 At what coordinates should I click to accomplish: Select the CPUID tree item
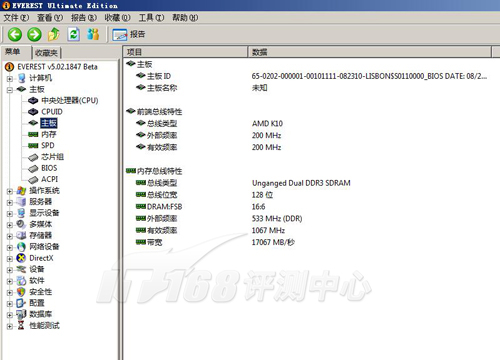(x=52, y=112)
